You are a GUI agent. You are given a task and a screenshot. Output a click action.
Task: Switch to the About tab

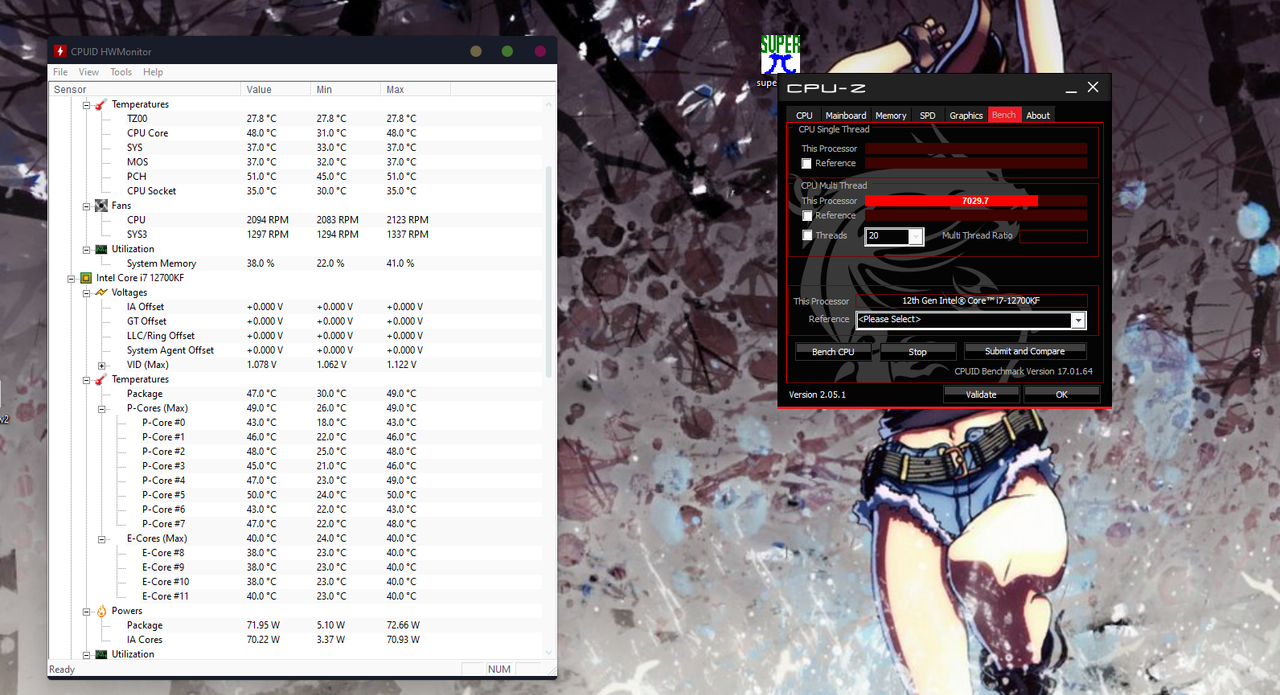1038,115
